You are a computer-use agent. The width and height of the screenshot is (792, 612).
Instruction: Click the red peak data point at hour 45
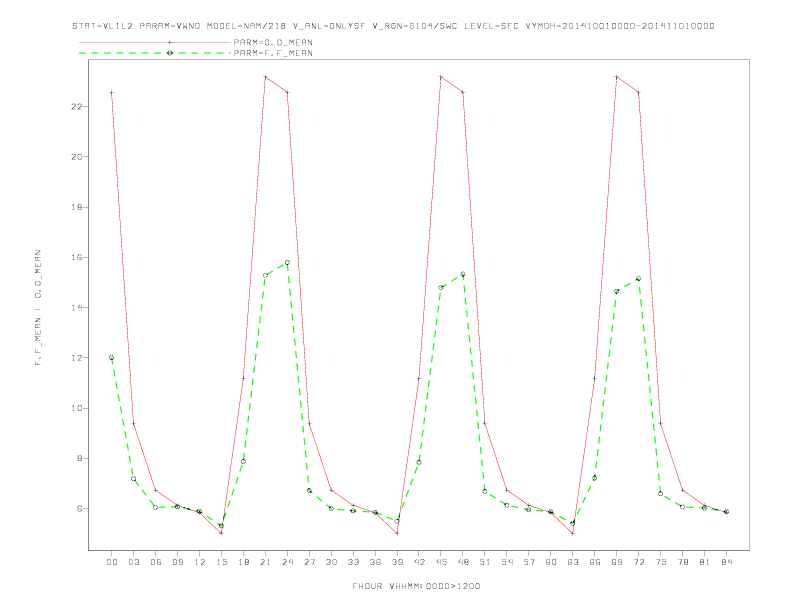click(441, 77)
